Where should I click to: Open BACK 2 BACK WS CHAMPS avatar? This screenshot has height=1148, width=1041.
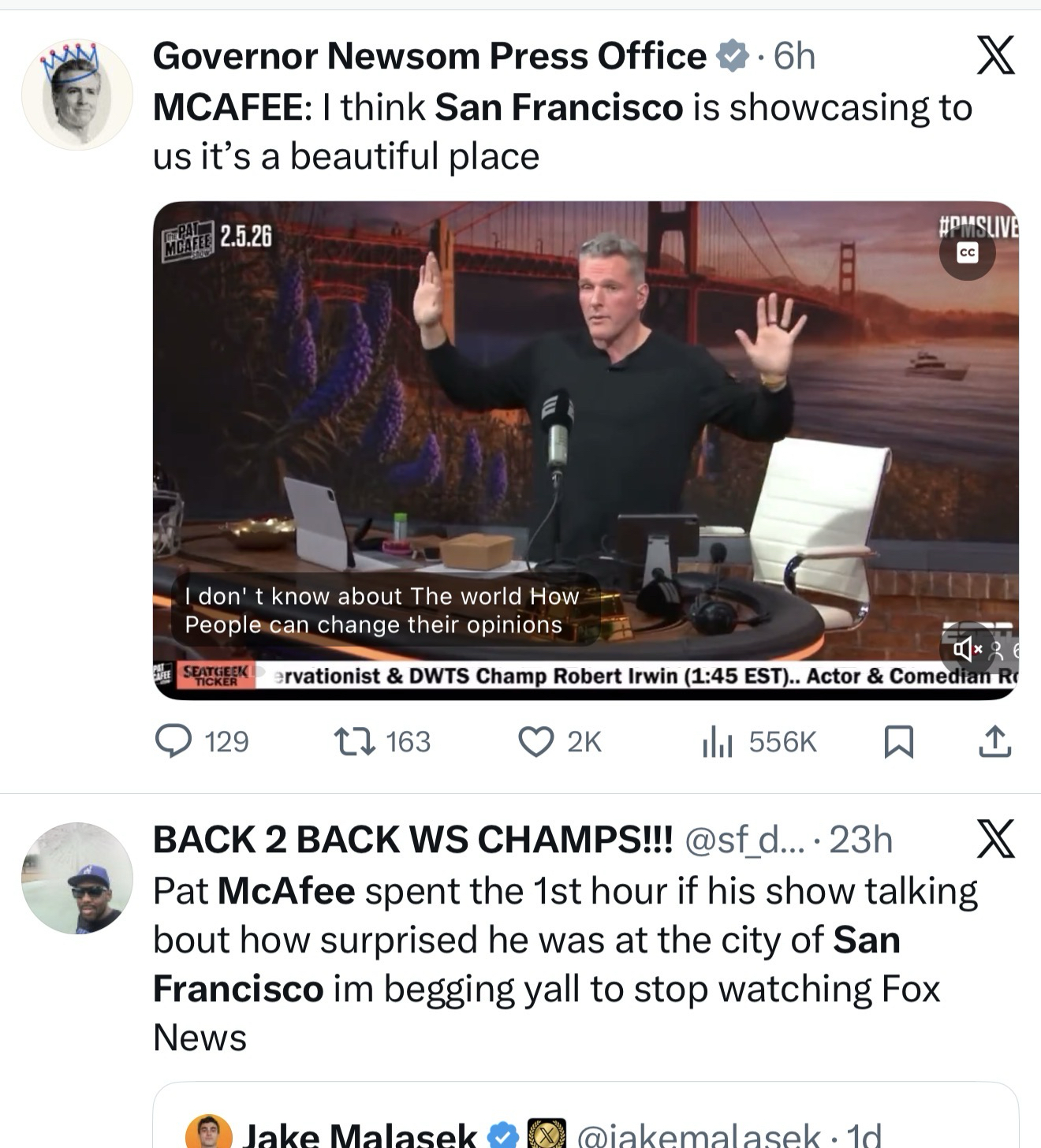[x=76, y=878]
